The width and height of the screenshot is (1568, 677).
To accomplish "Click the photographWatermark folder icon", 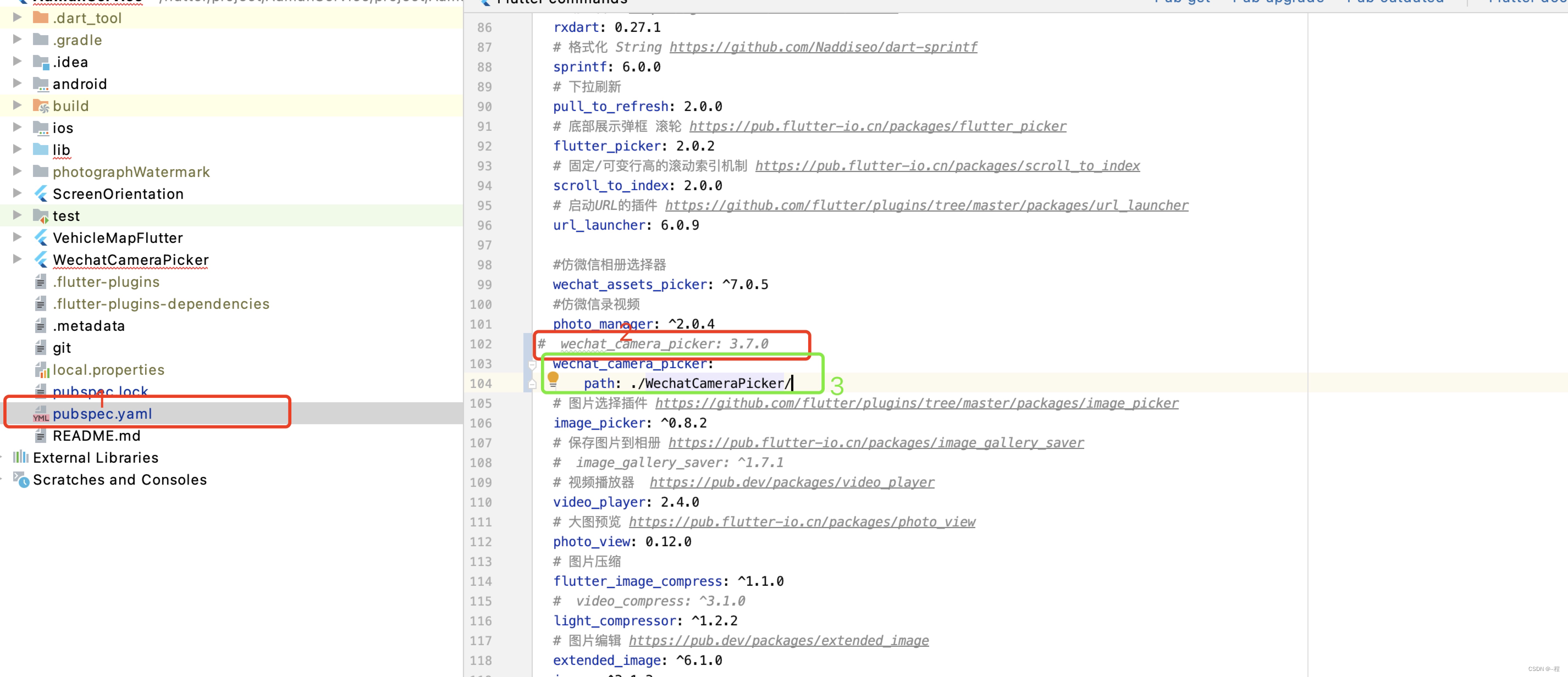I will click(x=40, y=171).
